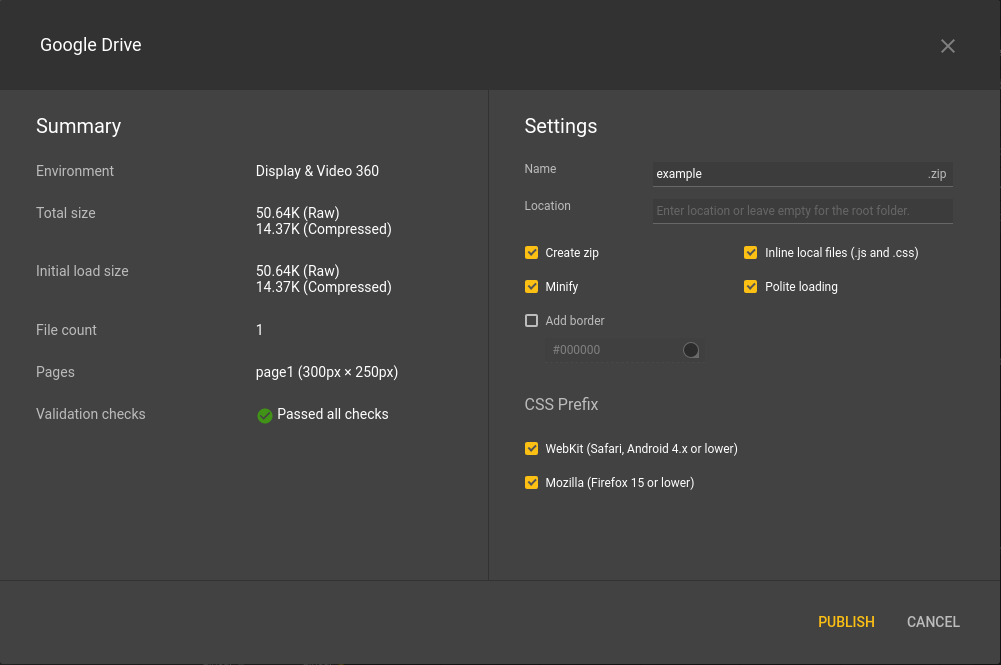Click the Passed all checks text
This screenshot has width=1001, height=665.
pos(333,414)
